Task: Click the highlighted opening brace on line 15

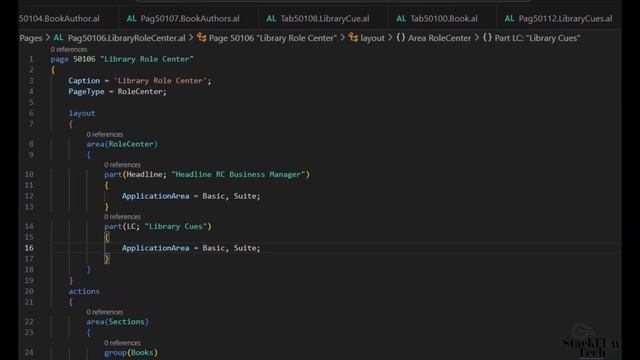Action: coord(107,237)
